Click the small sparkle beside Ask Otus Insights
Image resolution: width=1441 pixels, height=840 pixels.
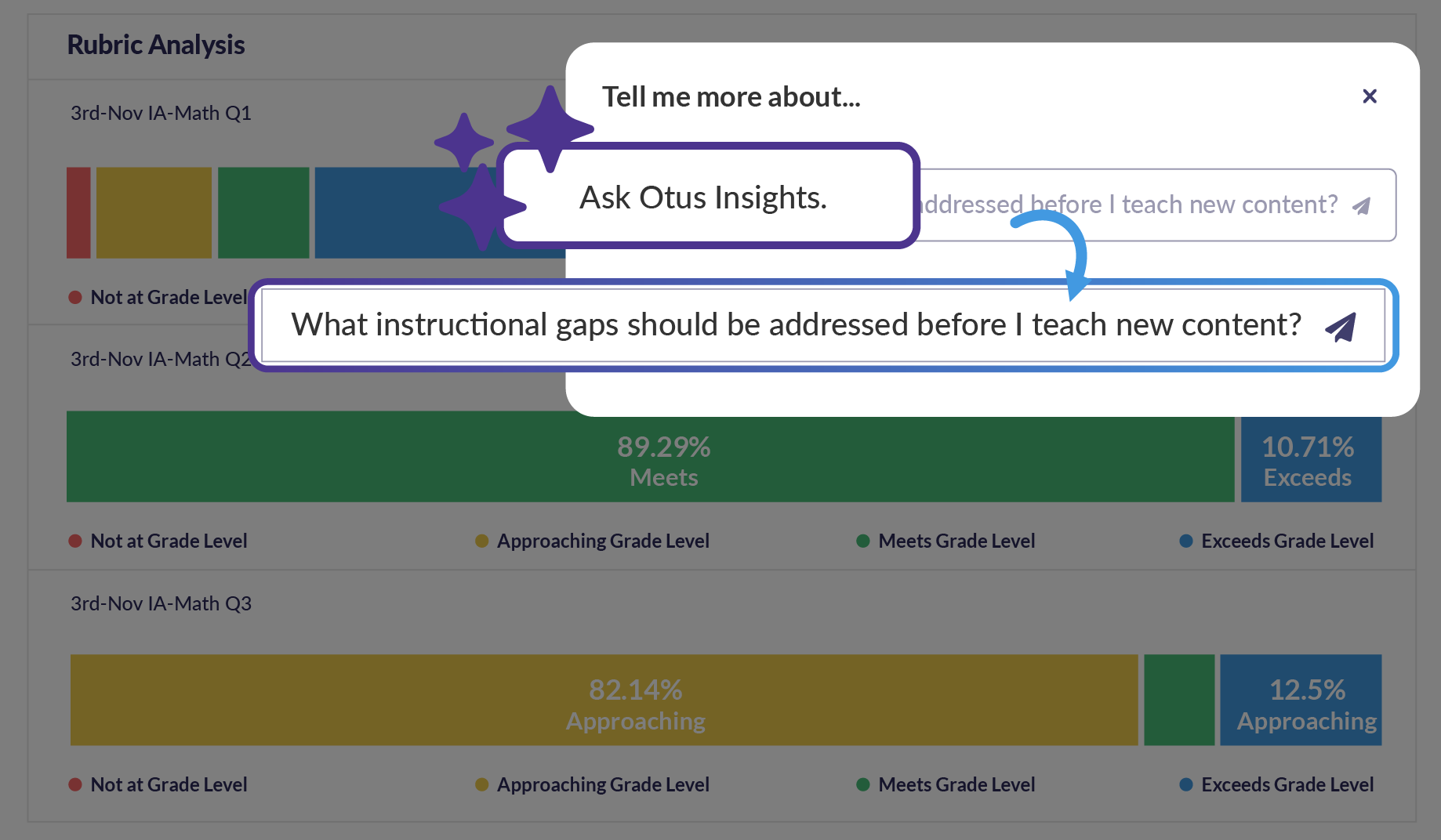pos(464,143)
